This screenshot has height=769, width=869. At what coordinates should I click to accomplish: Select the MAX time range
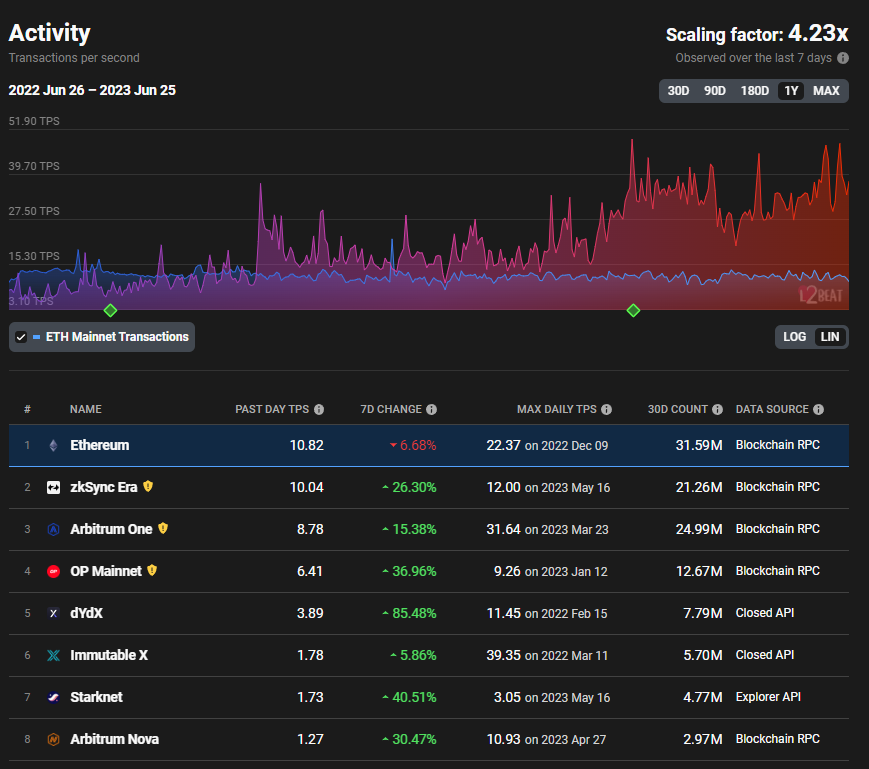pyautogui.click(x=826, y=91)
